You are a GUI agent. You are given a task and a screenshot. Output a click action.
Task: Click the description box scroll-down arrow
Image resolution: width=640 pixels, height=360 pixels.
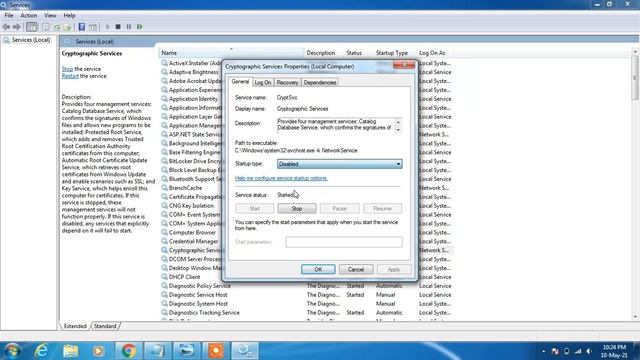pyautogui.click(x=398, y=129)
